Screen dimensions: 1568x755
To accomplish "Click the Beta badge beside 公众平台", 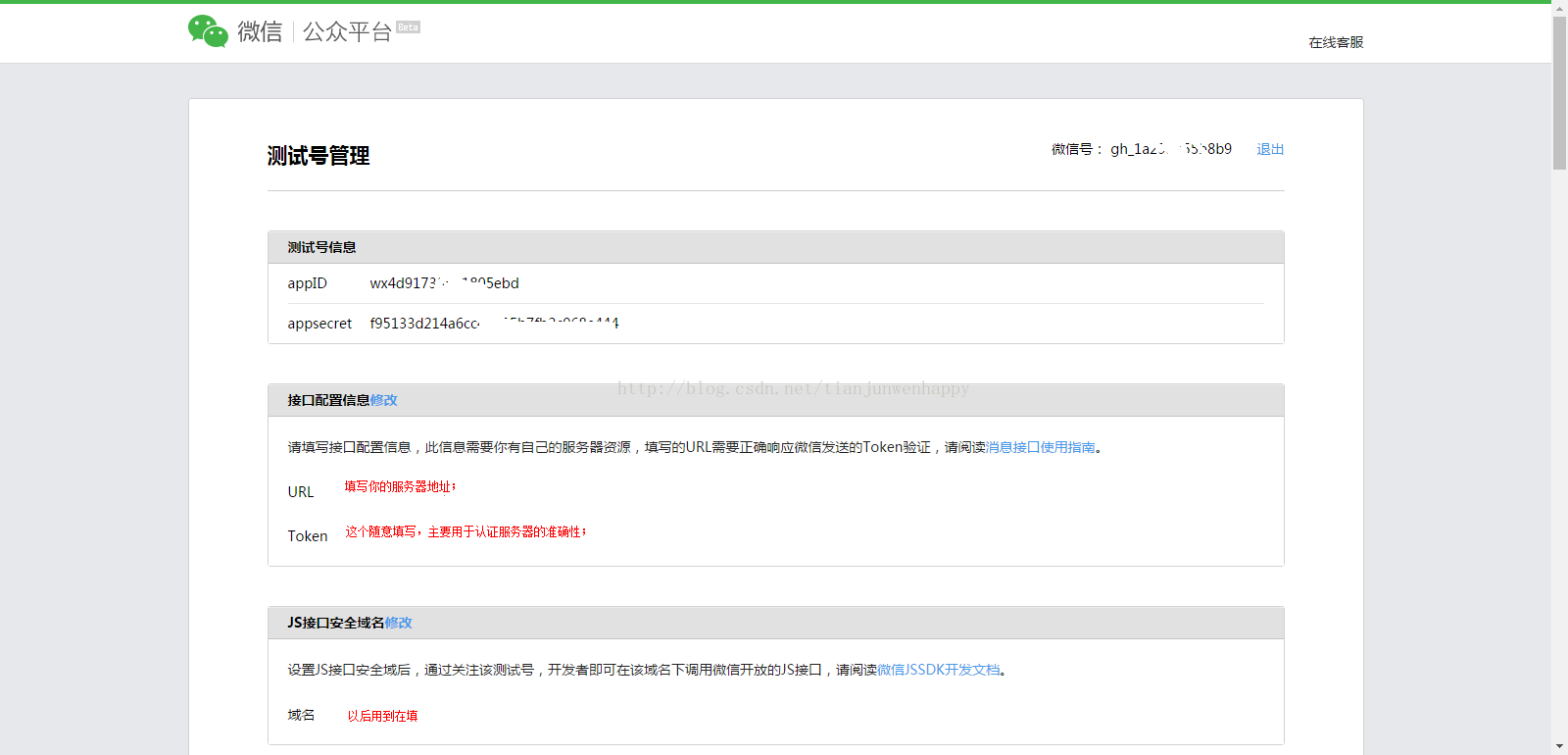I will pyautogui.click(x=408, y=27).
